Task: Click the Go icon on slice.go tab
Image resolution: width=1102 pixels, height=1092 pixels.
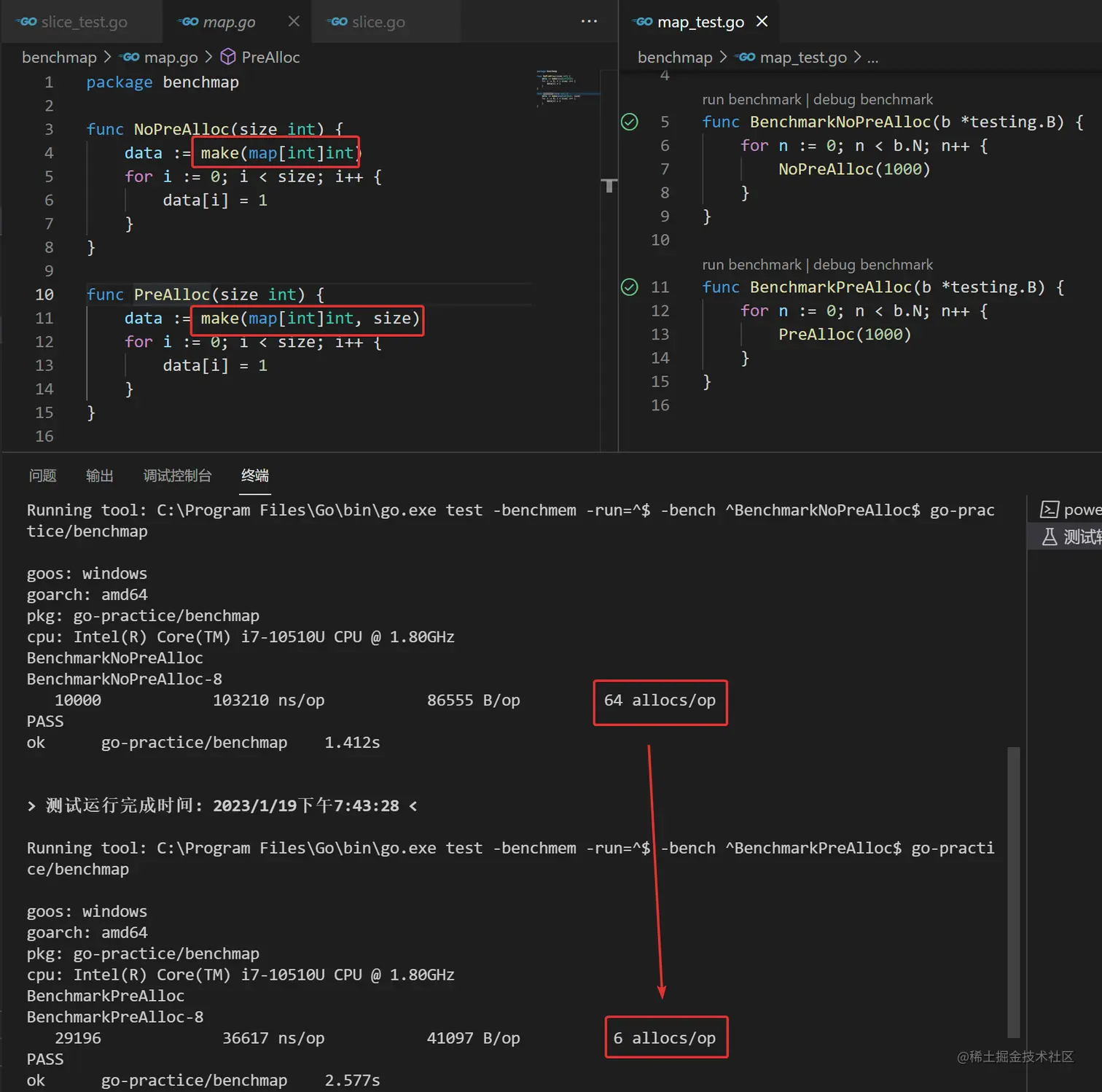Action: [338, 22]
